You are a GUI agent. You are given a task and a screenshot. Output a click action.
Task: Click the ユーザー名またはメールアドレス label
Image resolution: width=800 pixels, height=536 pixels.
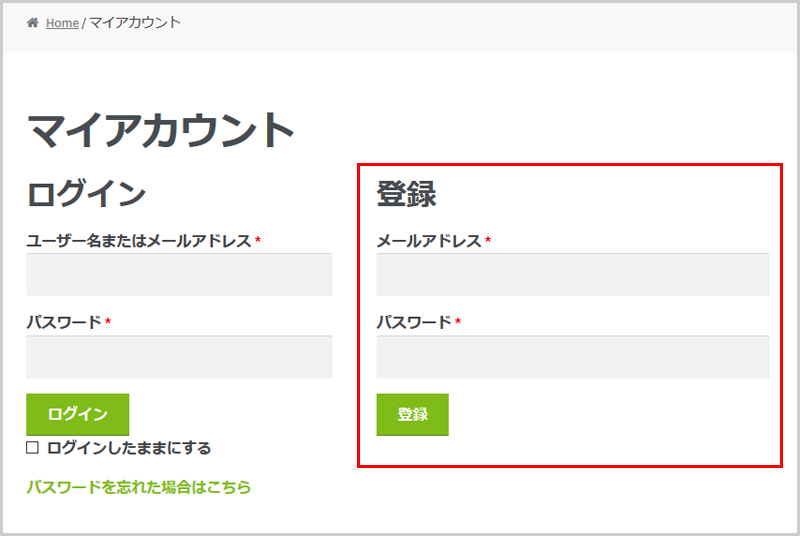139,240
